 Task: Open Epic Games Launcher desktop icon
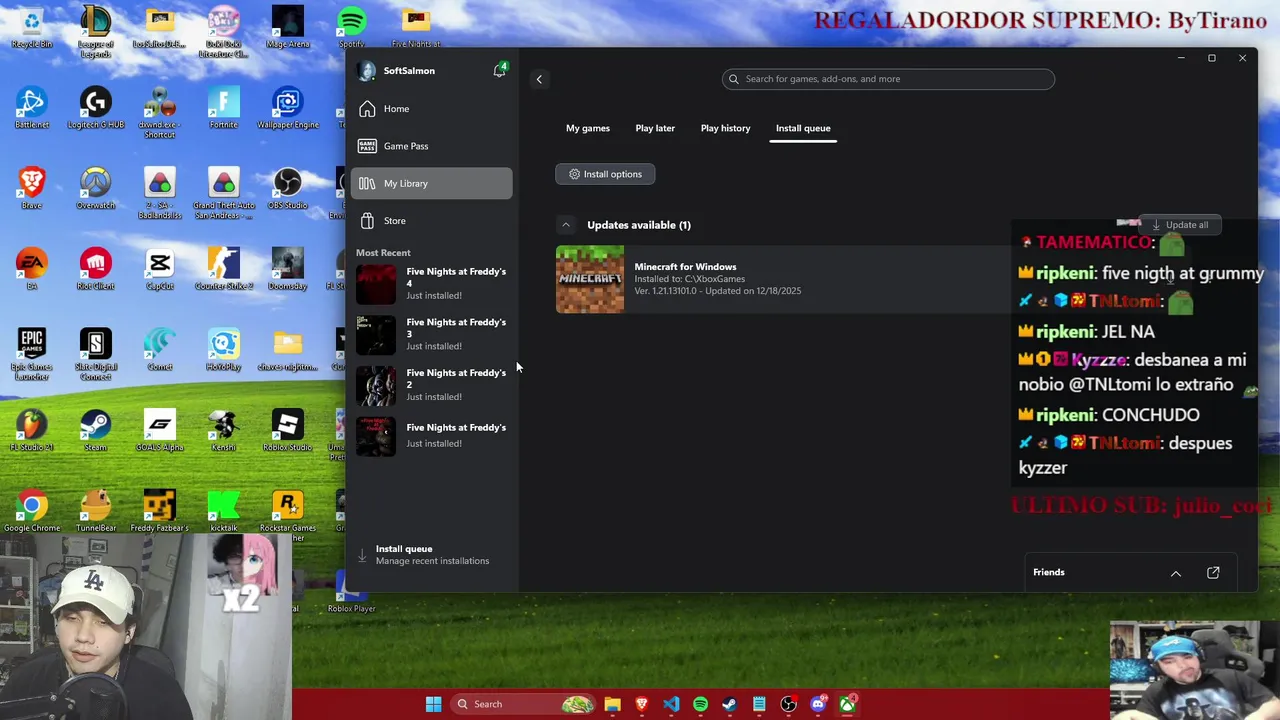(32, 355)
